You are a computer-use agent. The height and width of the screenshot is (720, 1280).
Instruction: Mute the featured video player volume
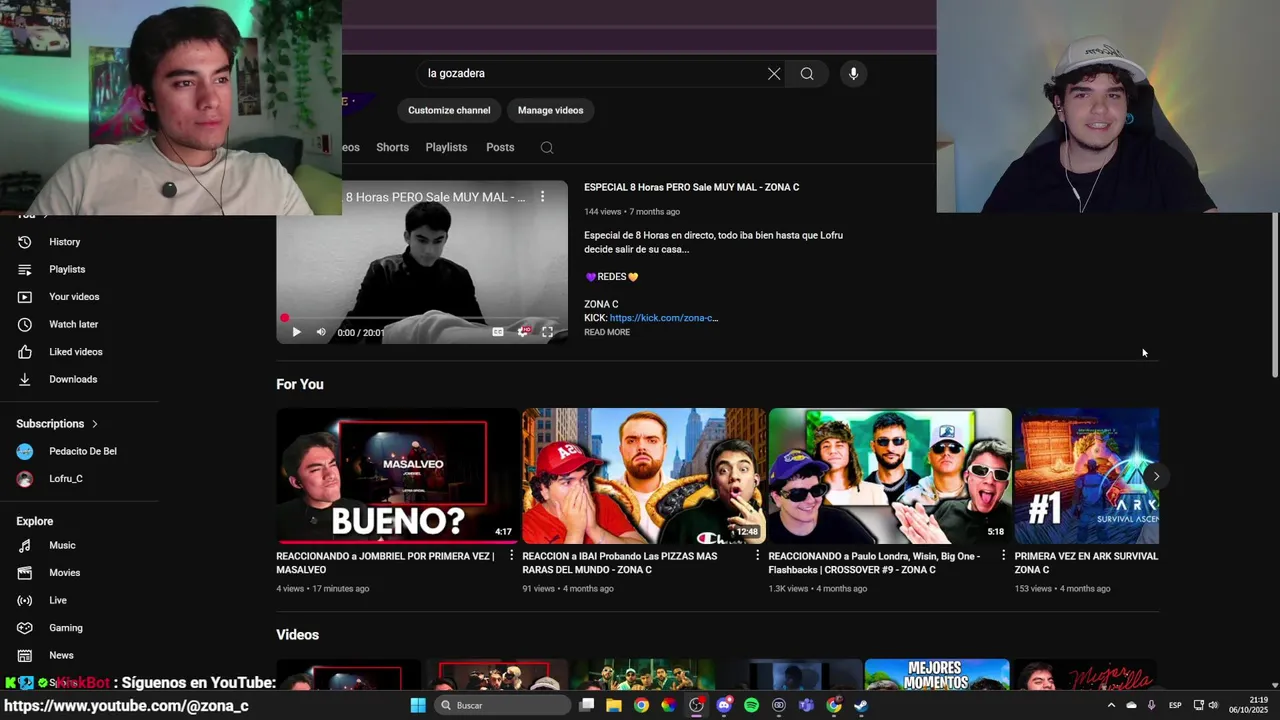point(321,332)
